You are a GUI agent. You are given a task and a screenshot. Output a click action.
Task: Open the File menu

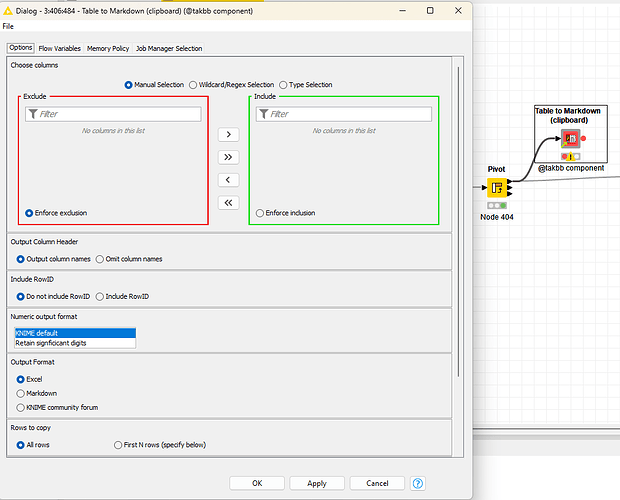(8, 26)
